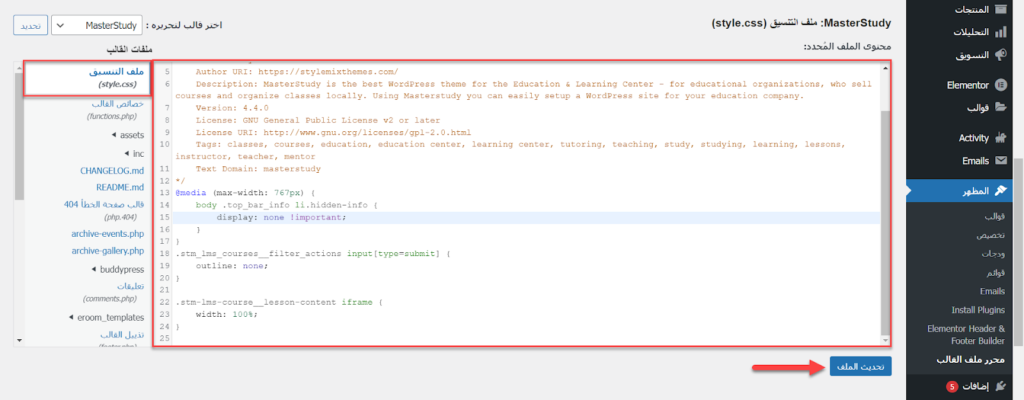Click the stm-lms-course__lesson-content iframe selector
The image size is (1024, 400).
[x=278, y=302]
